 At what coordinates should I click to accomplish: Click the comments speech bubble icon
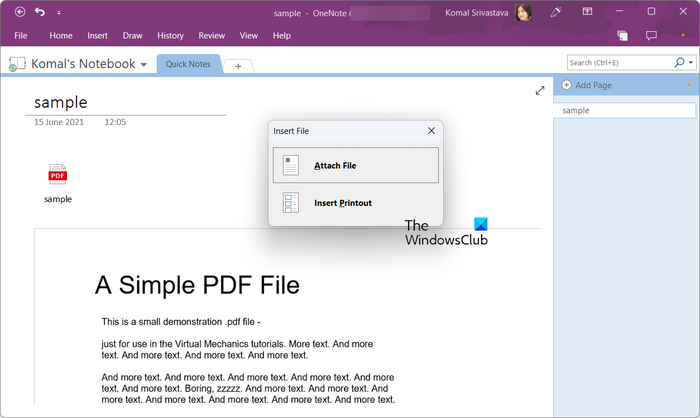click(x=651, y=35)
